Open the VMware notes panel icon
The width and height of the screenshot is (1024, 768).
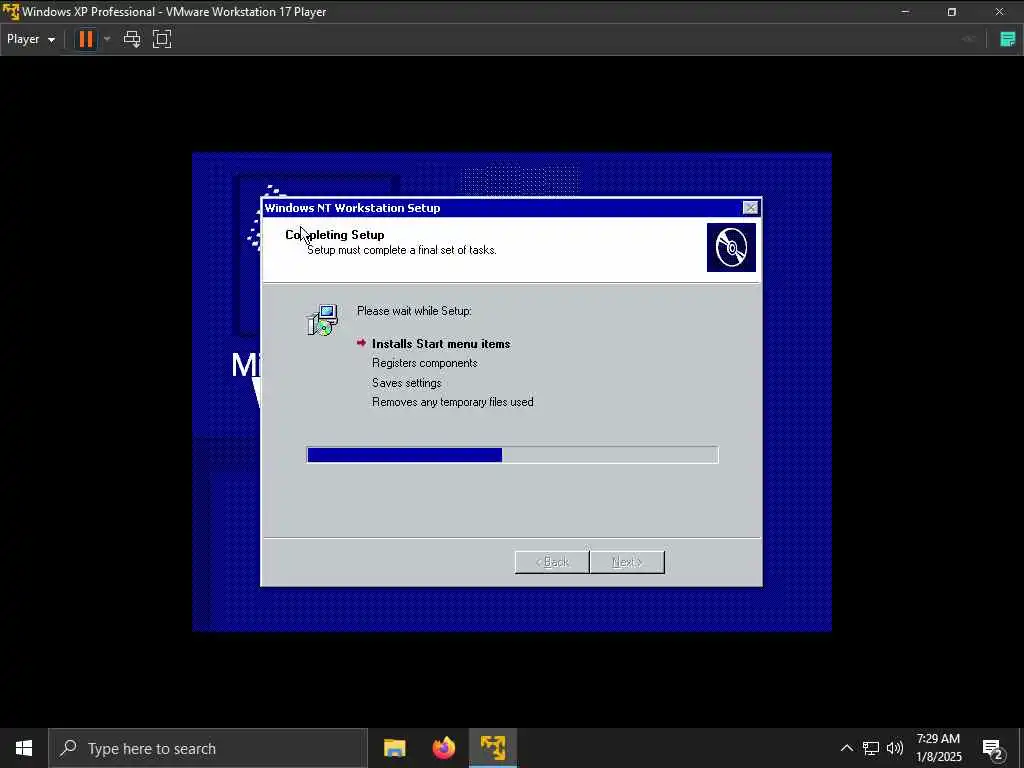[1008, 39]
